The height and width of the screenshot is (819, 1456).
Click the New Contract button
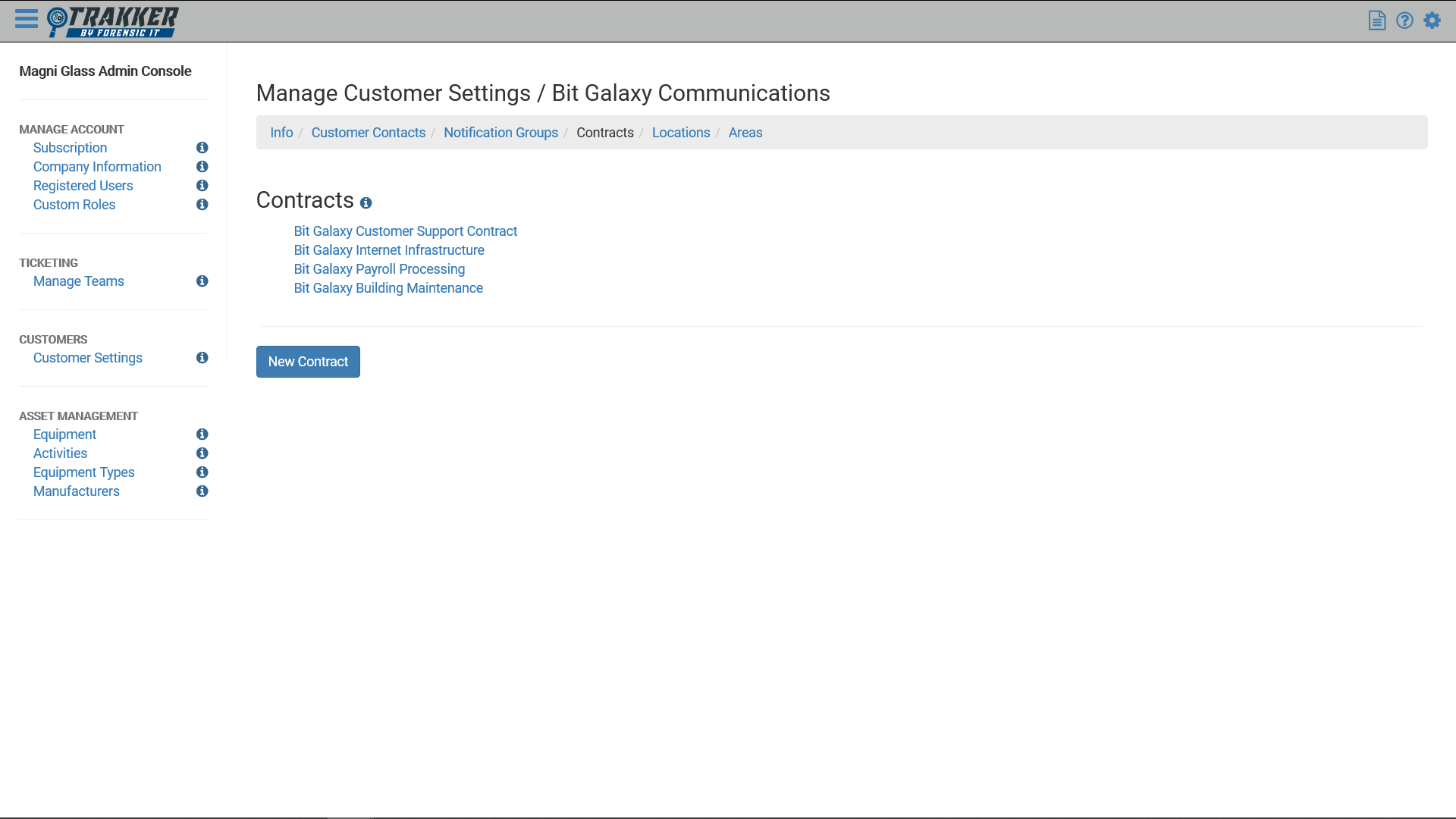click(x=308, y=362)
